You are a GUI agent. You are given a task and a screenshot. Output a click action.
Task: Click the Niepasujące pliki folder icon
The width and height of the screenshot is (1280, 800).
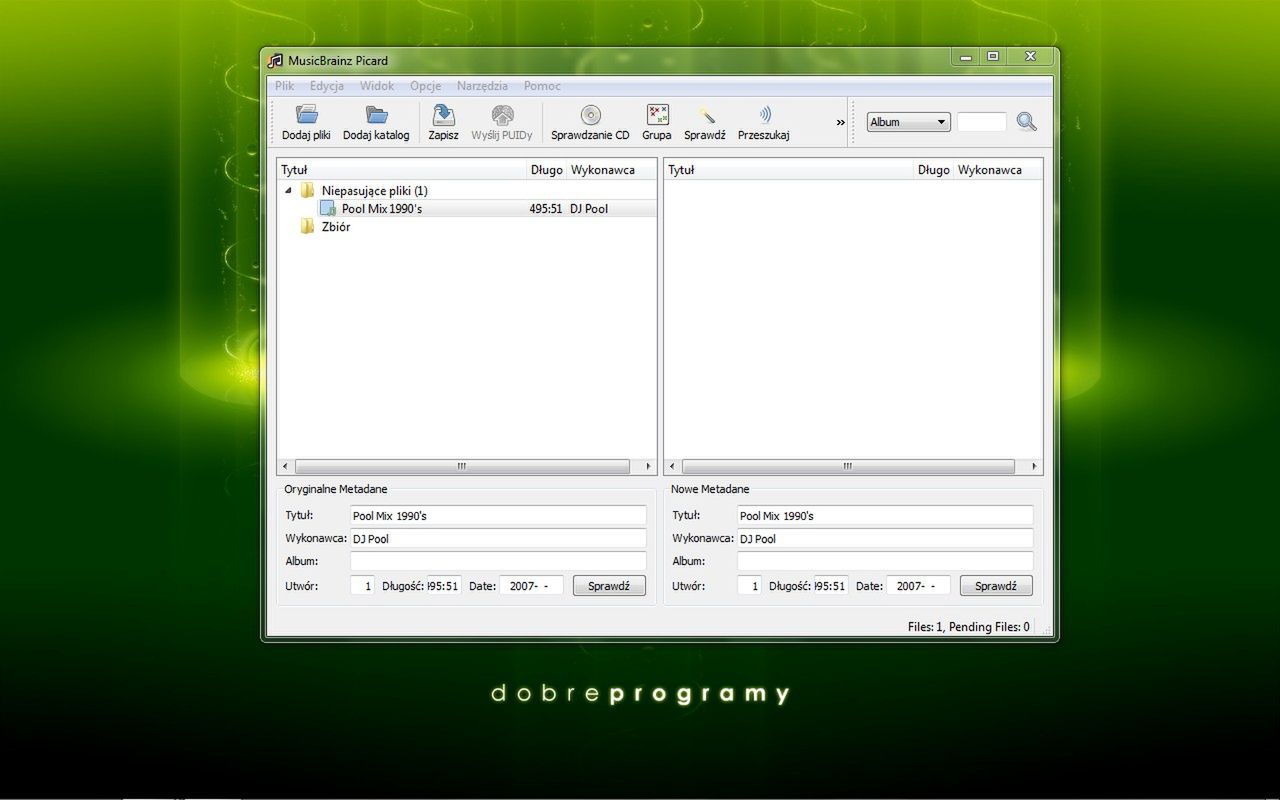308,190
